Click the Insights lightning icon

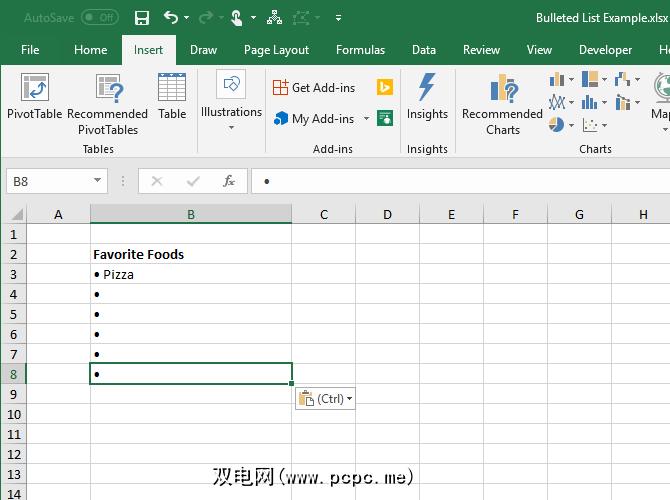pos(427,88)
